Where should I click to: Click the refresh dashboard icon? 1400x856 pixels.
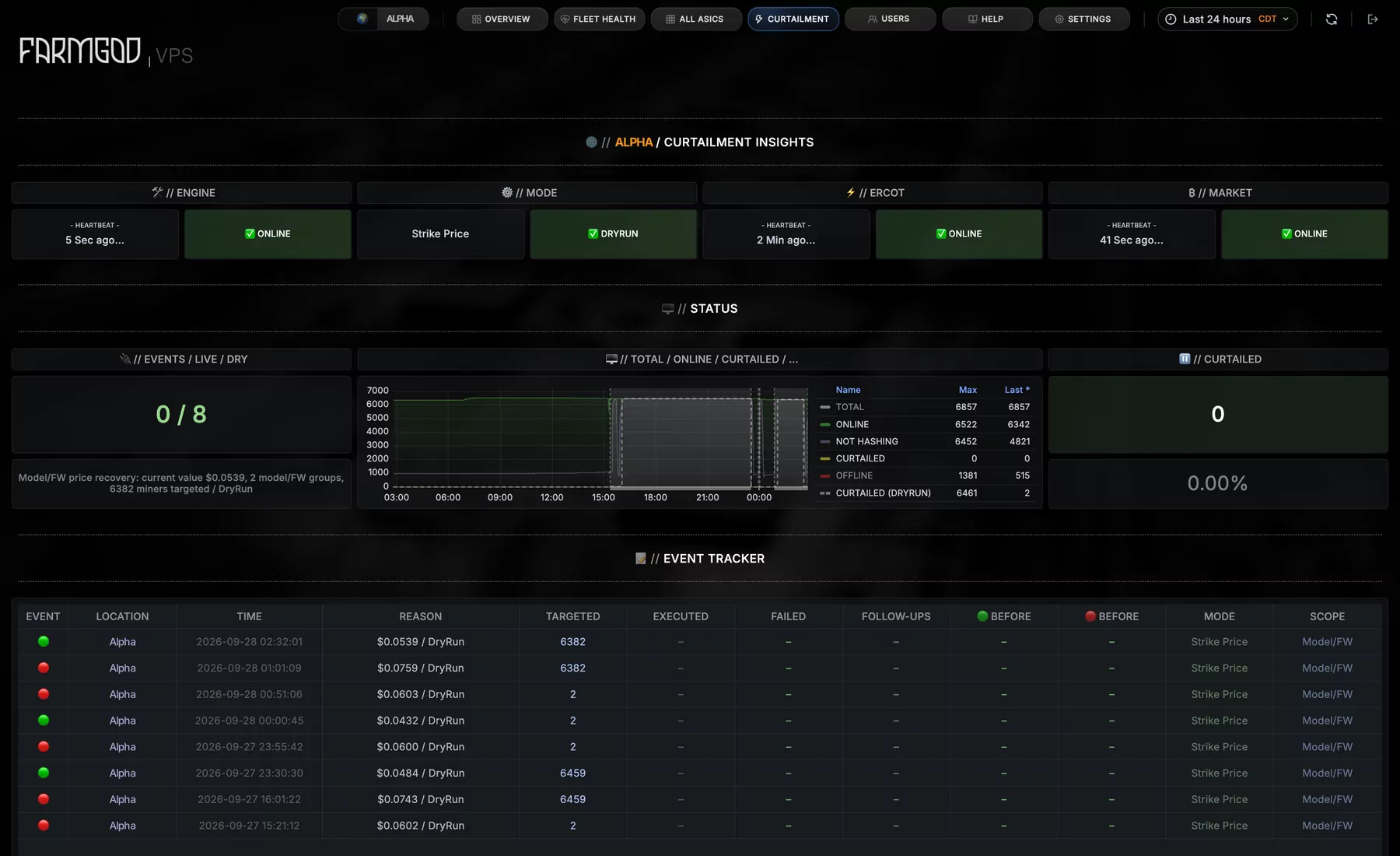(x=1332, y=19)
